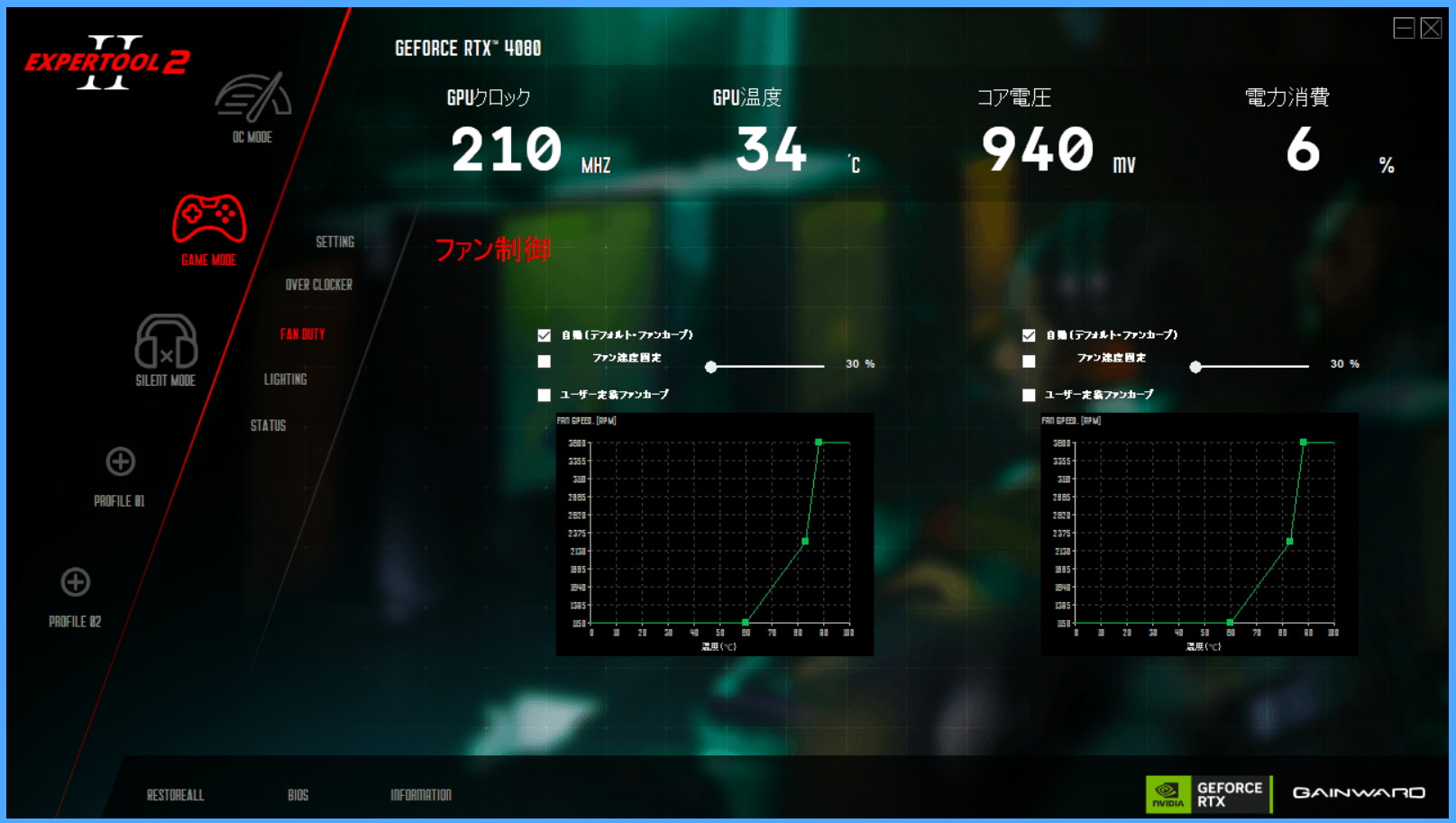Screen dimensions: 1456x823
Task: Toggle left fan auto default curve checkbox
Action: [x=545, y=335]
